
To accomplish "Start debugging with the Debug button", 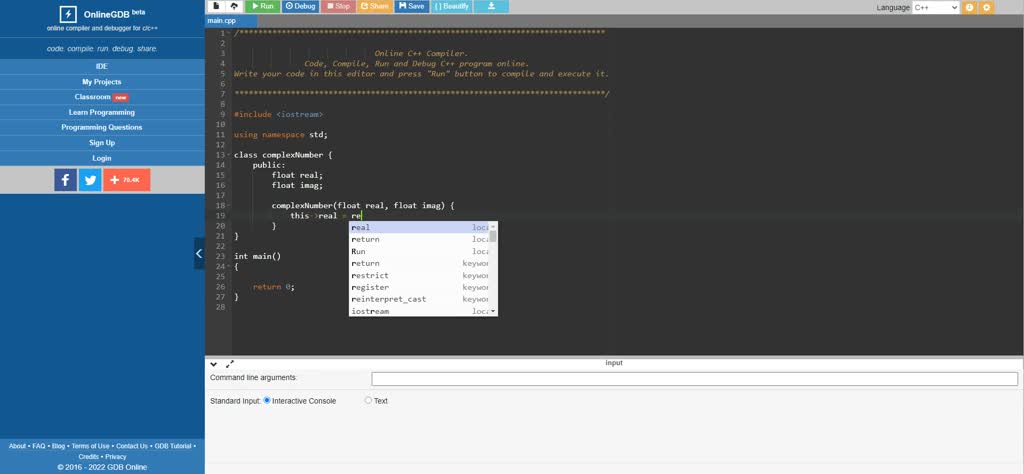I will pos(300,6).
